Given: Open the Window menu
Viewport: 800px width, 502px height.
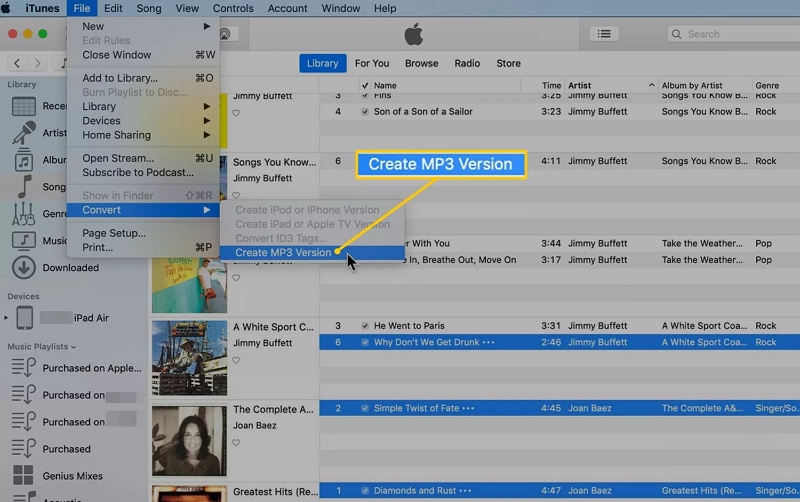Looking at the screenshot, I should (x=341, y=8).
